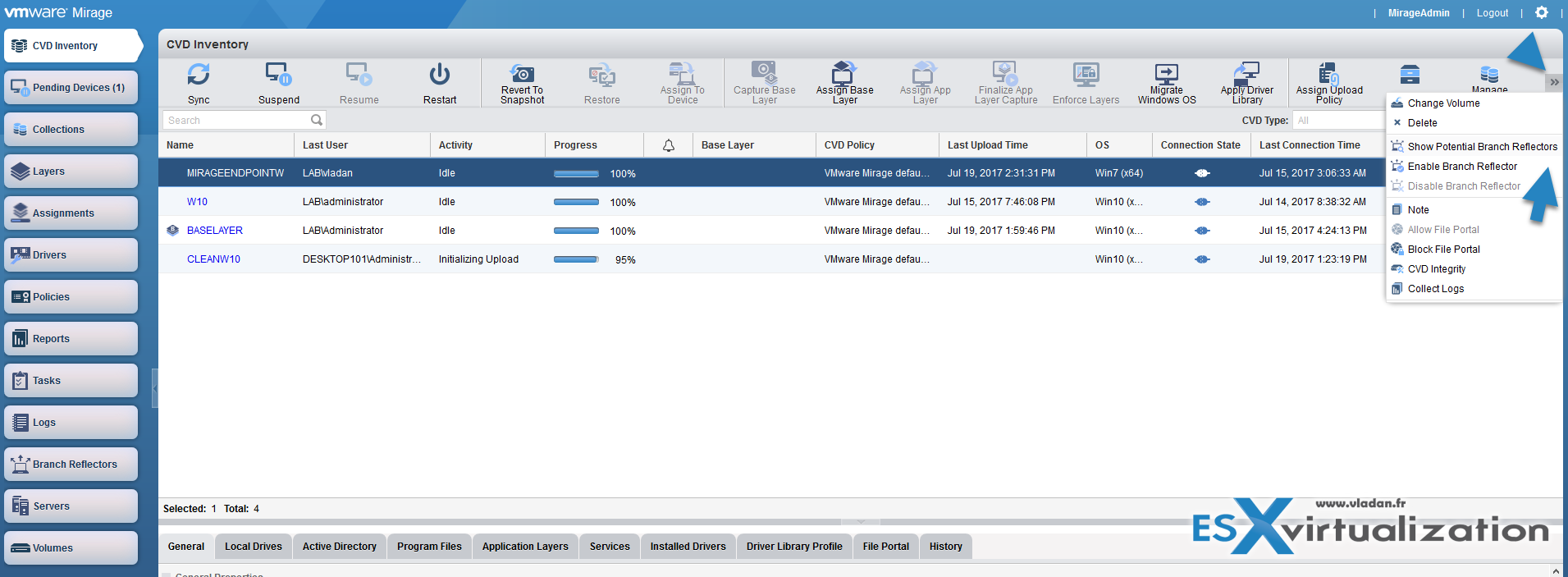Click Revert To Snapshot icon

tap(522, 73)
